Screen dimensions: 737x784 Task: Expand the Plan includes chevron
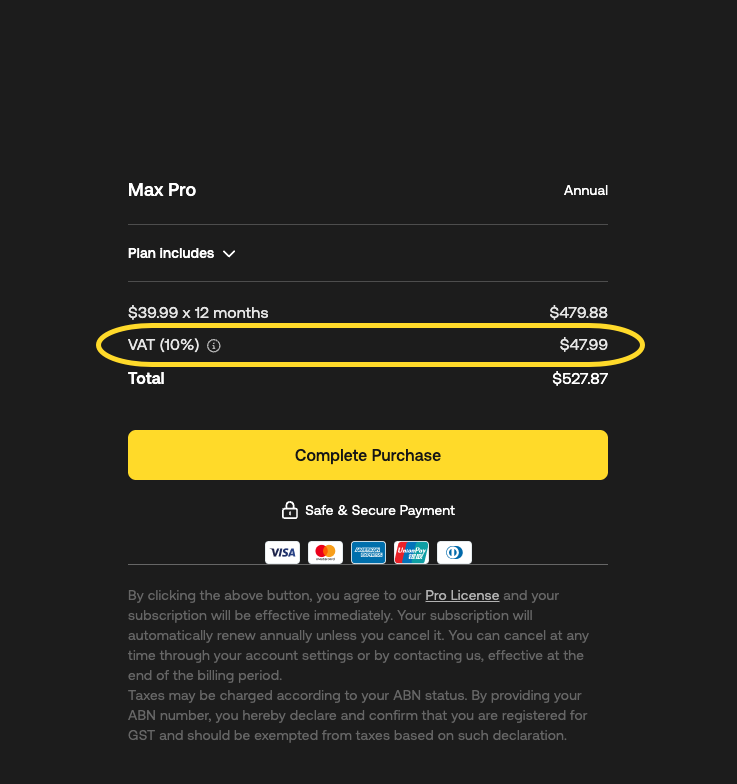pyautogui.click(x=229, y=254)
